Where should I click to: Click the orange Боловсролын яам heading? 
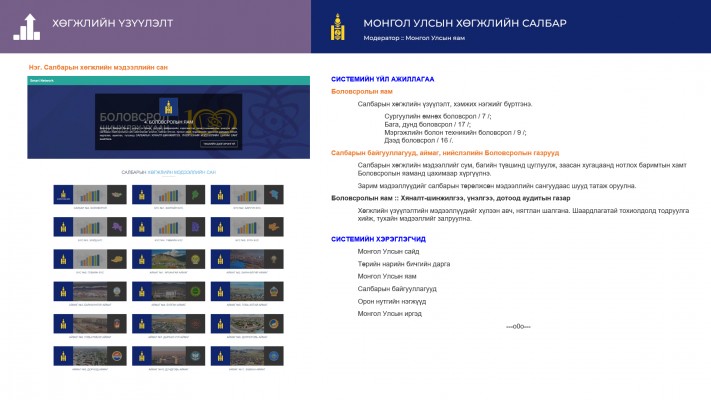[363, 91]
